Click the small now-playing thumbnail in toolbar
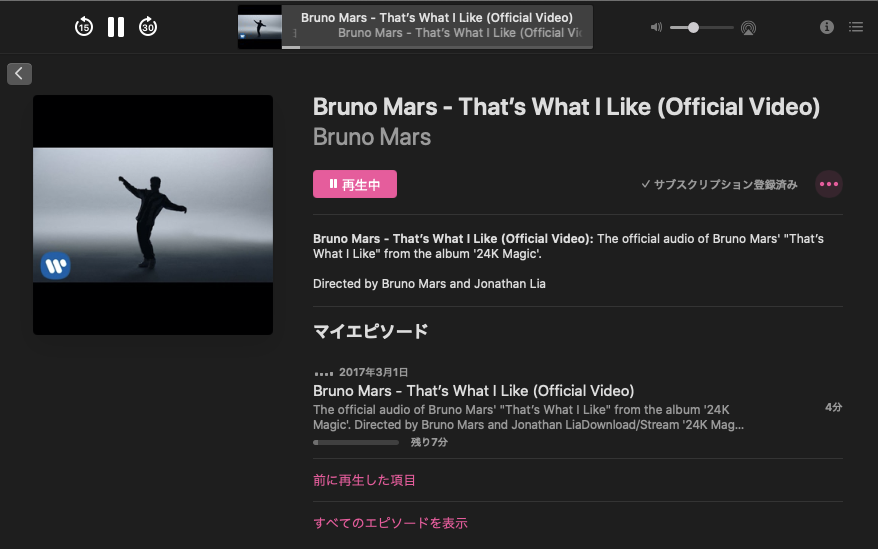The height and width of the screenshot is (549, 878). coord(260,27)
